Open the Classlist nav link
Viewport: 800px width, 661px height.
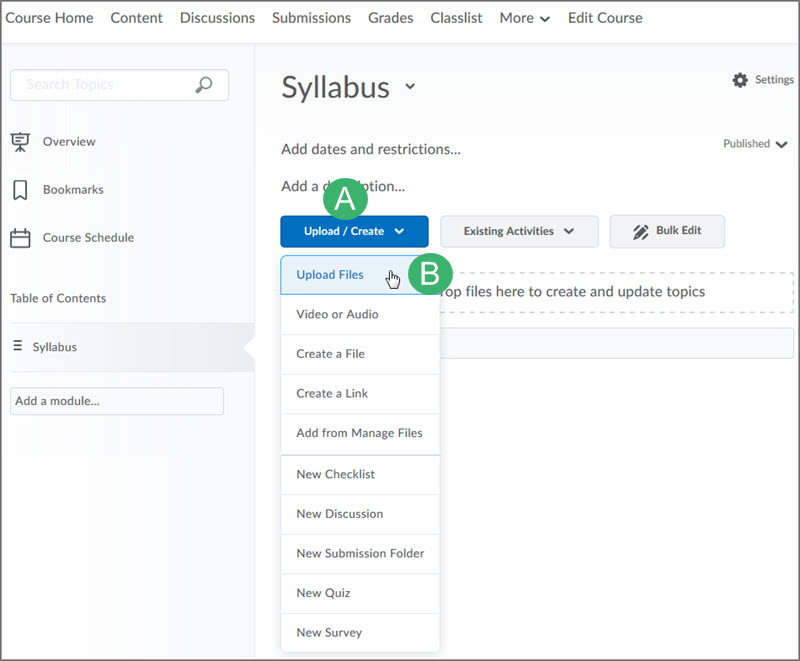pyautogui.click(x=456, y=18)
